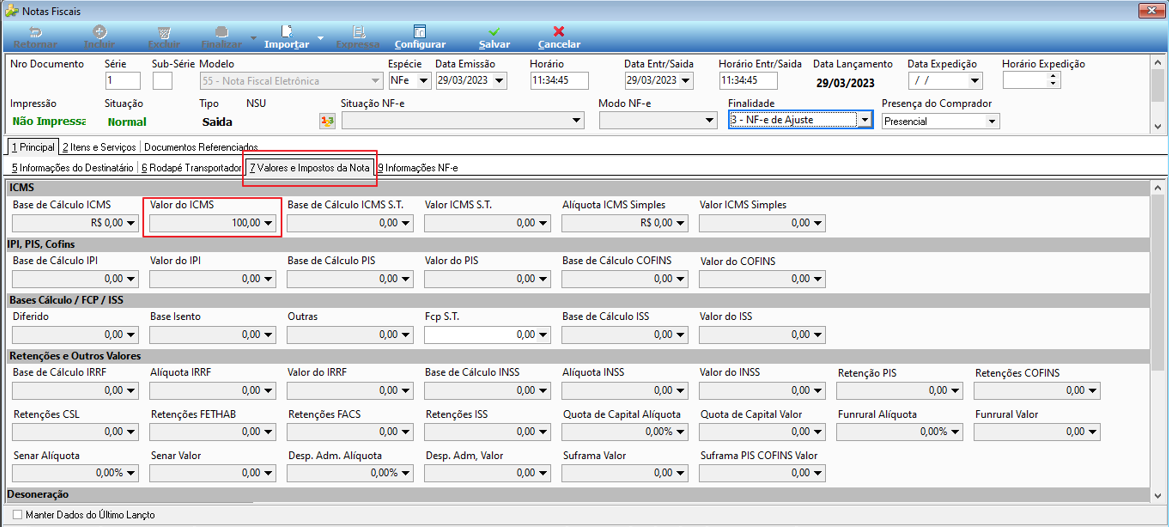
Task: Click the Alíquota ICMS Simples field
Action: click(x=625, y=222)
